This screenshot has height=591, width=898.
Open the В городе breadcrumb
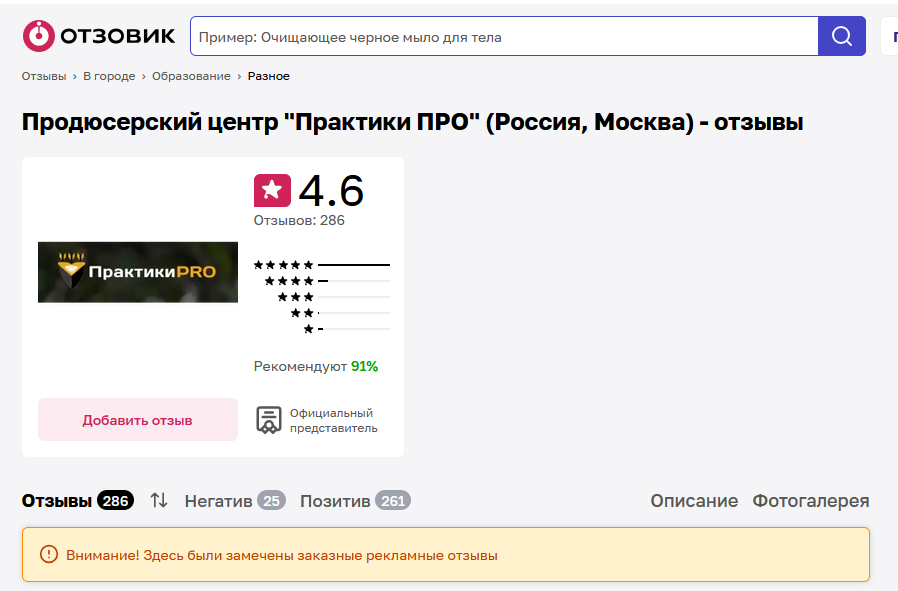pos(109,76)
